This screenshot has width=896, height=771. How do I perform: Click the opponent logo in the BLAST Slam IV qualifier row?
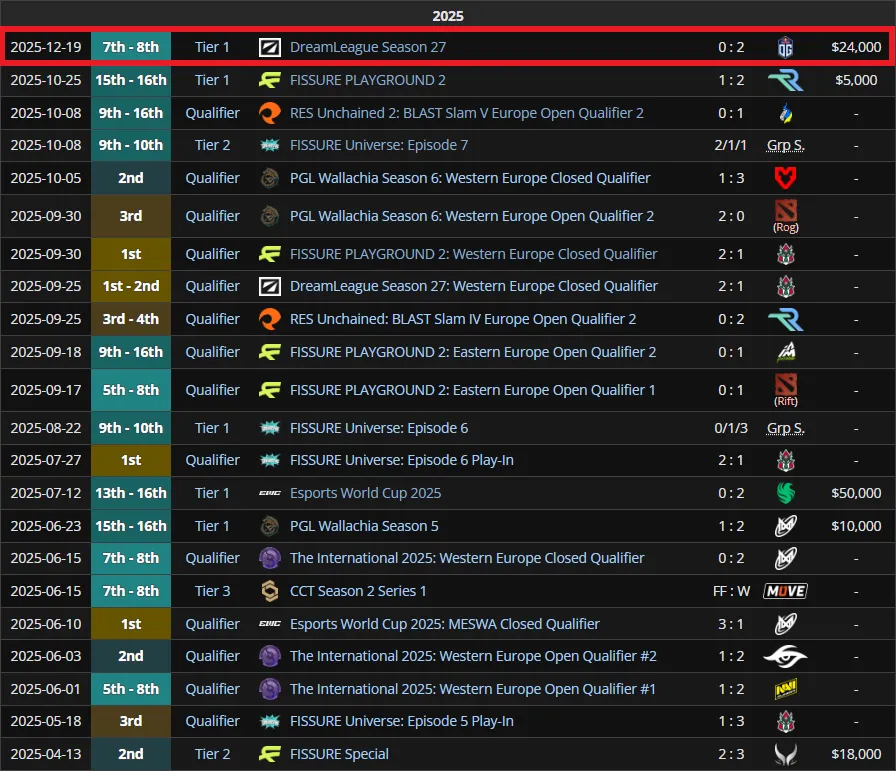point(786,319)
